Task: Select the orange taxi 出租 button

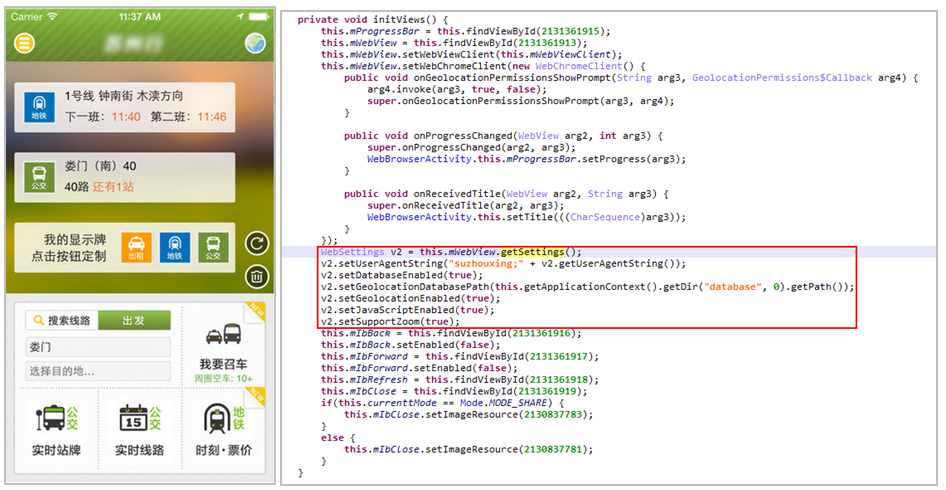Action: point(136,248)
